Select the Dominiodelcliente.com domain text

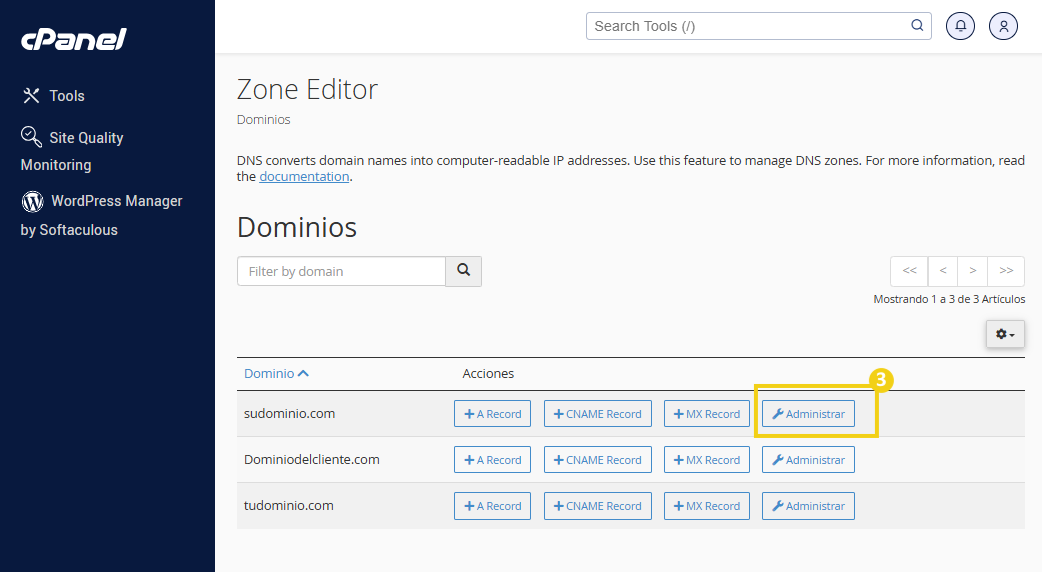point(312,459)
